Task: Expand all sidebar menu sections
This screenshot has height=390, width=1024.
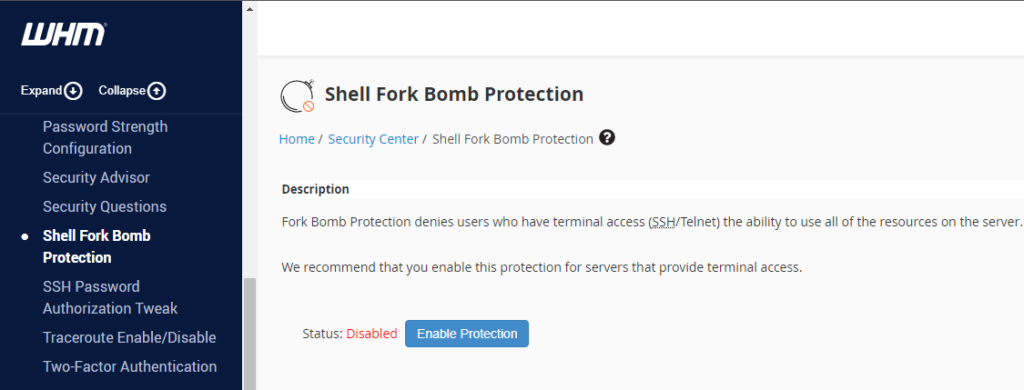Action: click(x=51, y=91)
